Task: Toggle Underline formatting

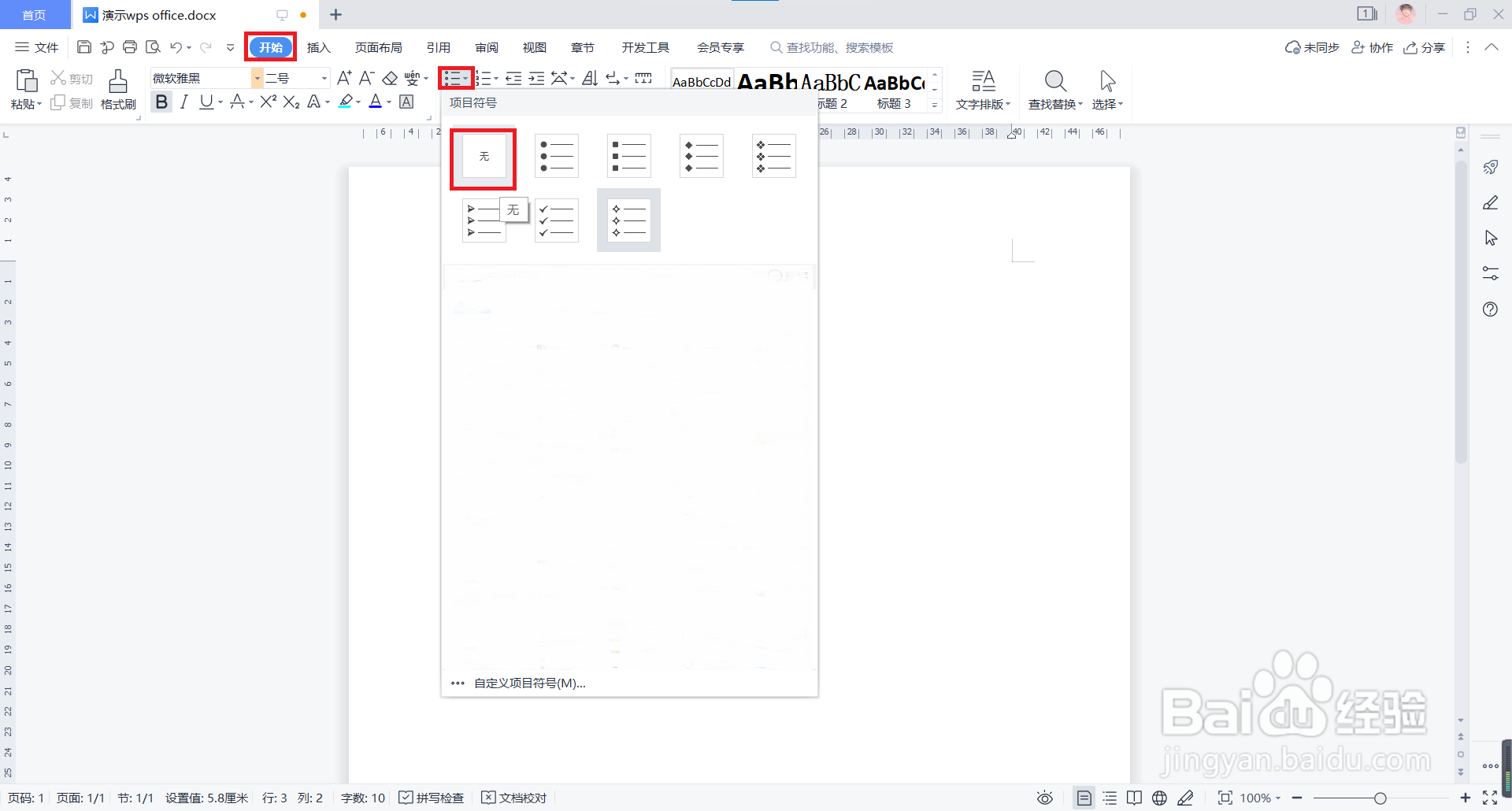Action: [x=206, y=102]
